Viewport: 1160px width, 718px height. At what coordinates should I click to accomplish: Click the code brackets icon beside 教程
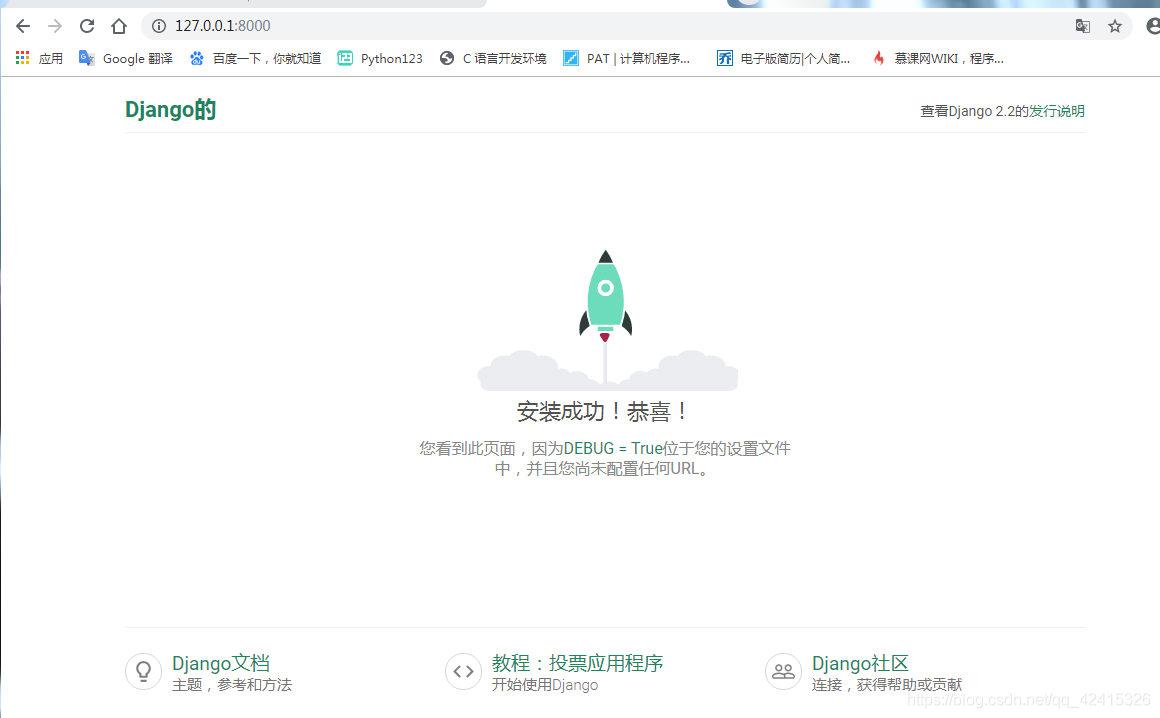pyautogui.click(x=464, y=671)
